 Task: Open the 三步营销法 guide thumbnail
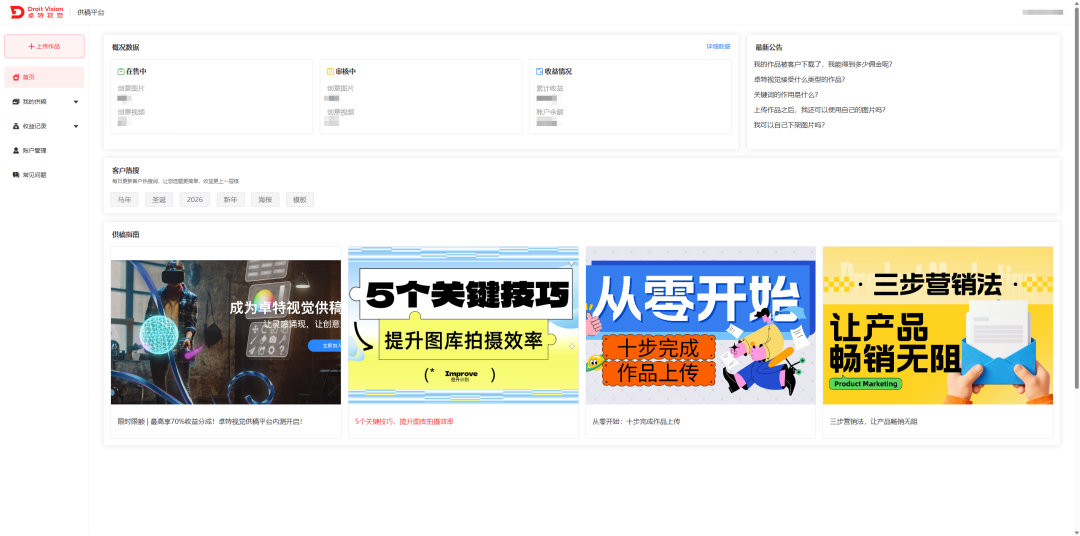pyautogui.click(x=938, y=325)
